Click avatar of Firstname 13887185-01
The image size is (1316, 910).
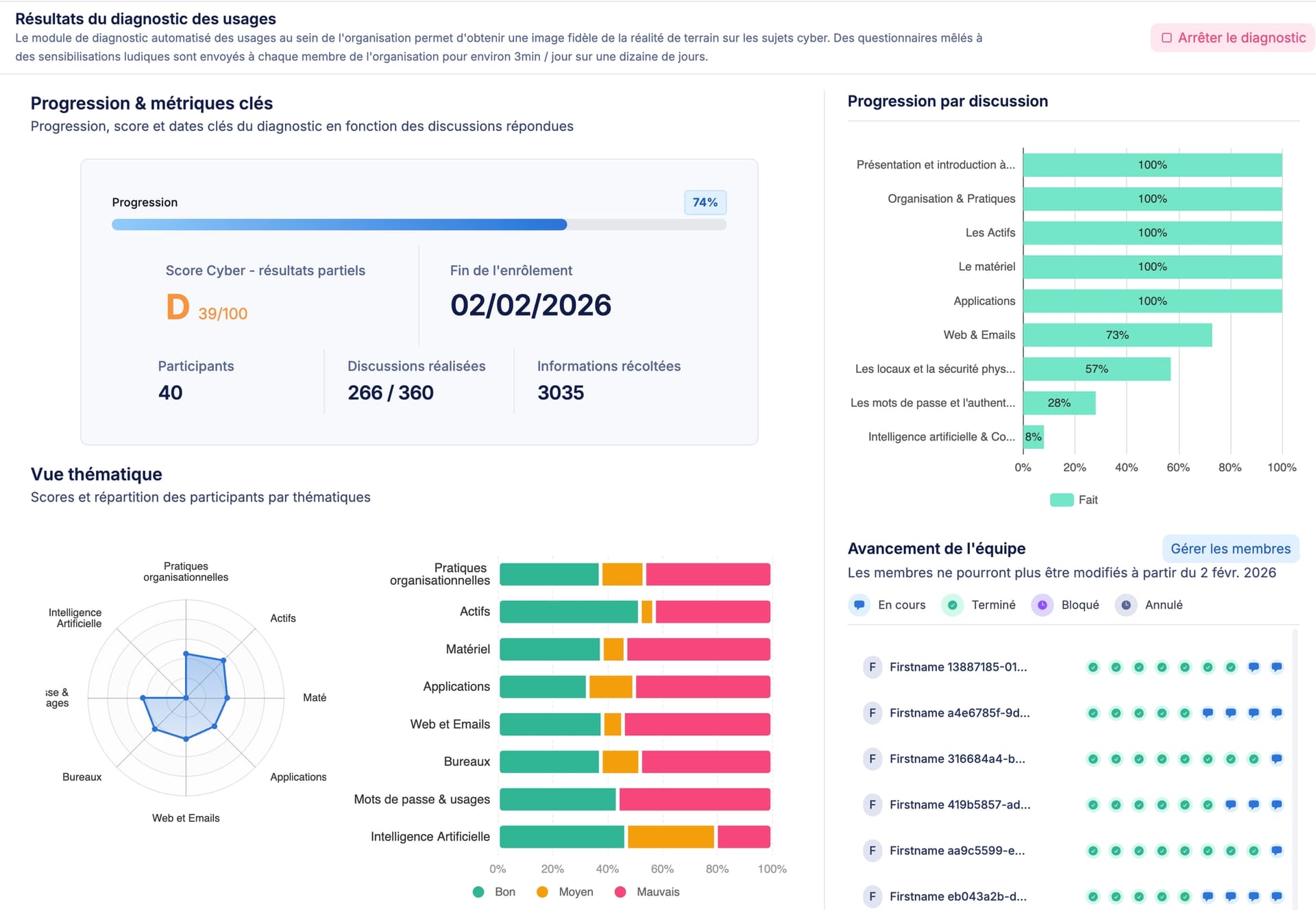click(x=872, y=667)
